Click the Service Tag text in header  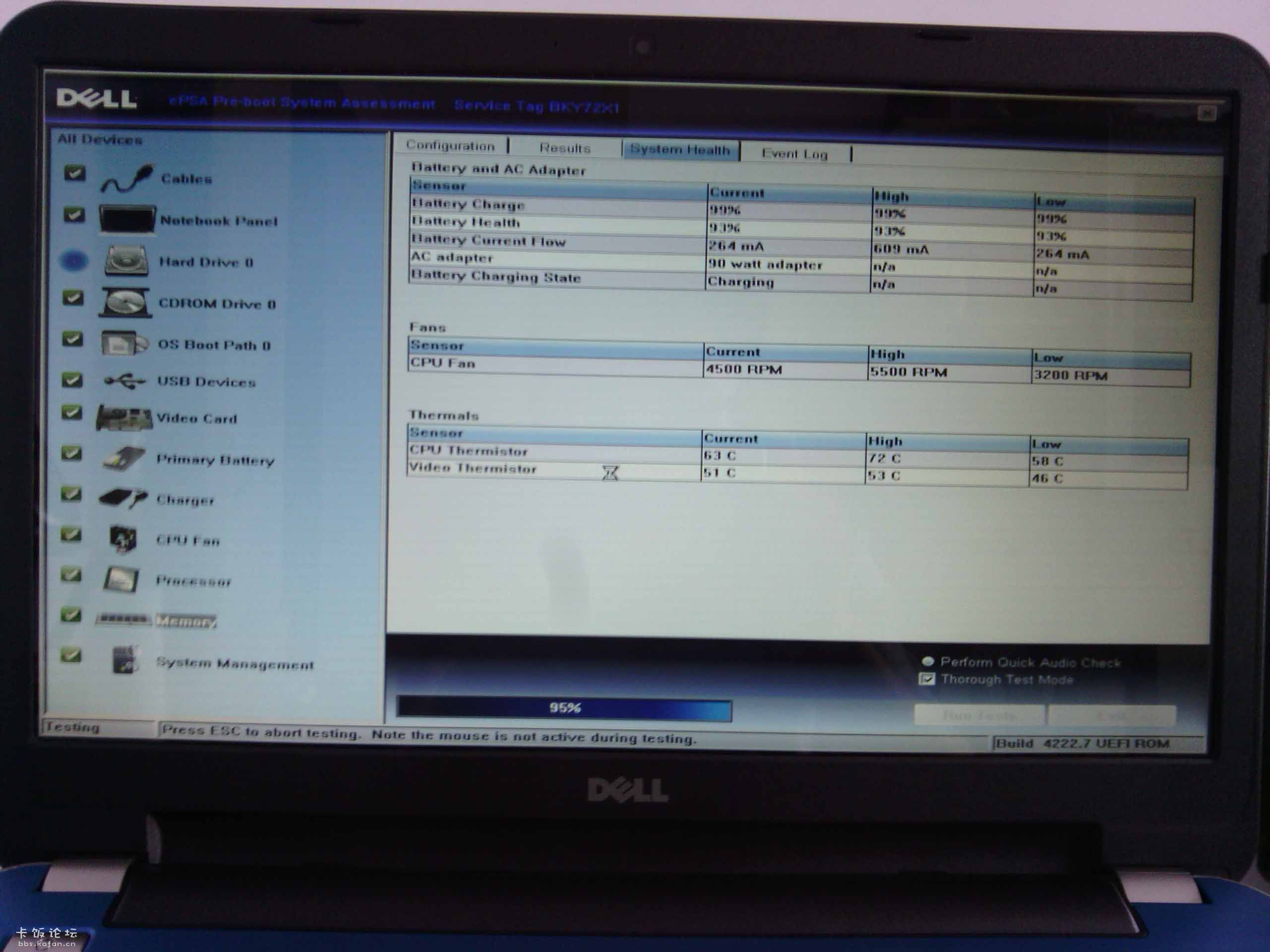click(536, 106)
